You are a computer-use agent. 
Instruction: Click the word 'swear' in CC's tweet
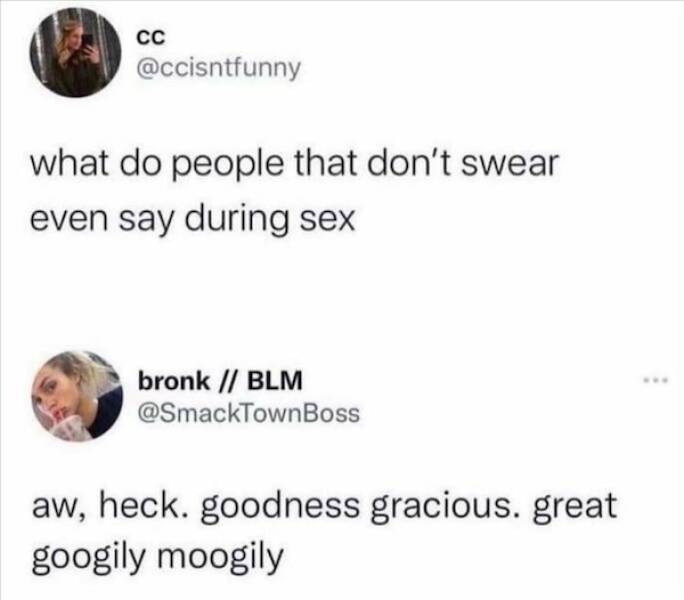pyautogui.click(x=510, y=165)
